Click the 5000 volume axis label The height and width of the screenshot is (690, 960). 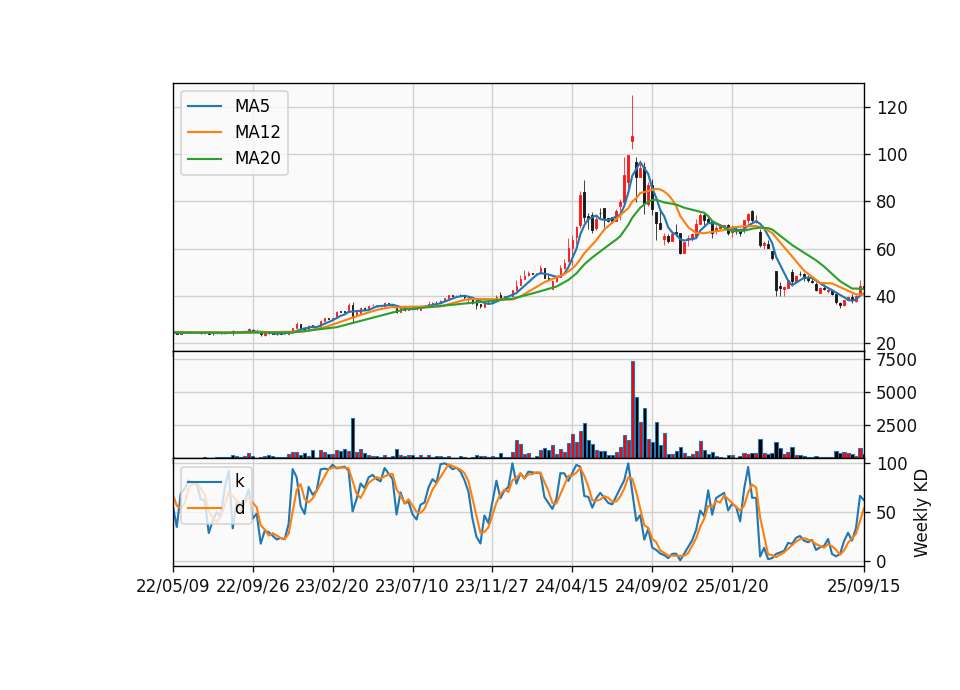897,393
